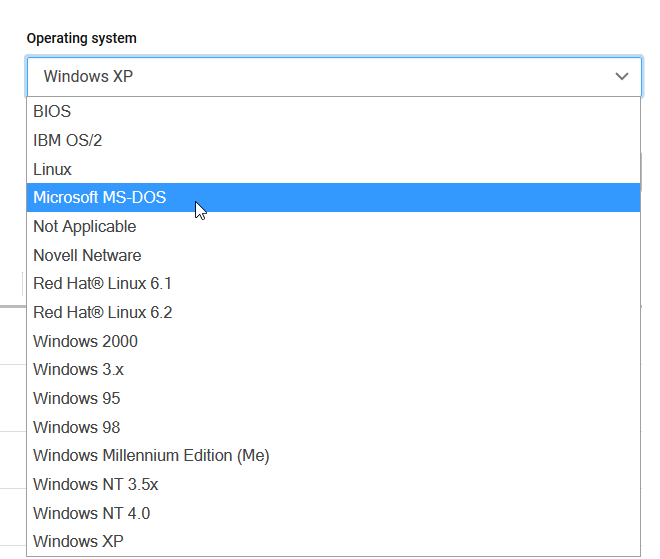660x559 pixels.
Task: Choose Windows 2000 option
Action: coord(333,341)
